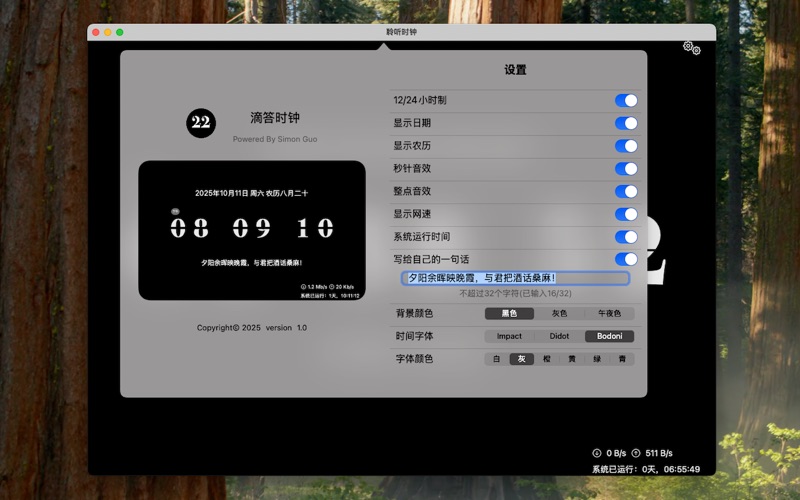This screenshot has width=800, height=500.
Task: Toggle the 显示日期 switch
Action: (x=626, y=123)
